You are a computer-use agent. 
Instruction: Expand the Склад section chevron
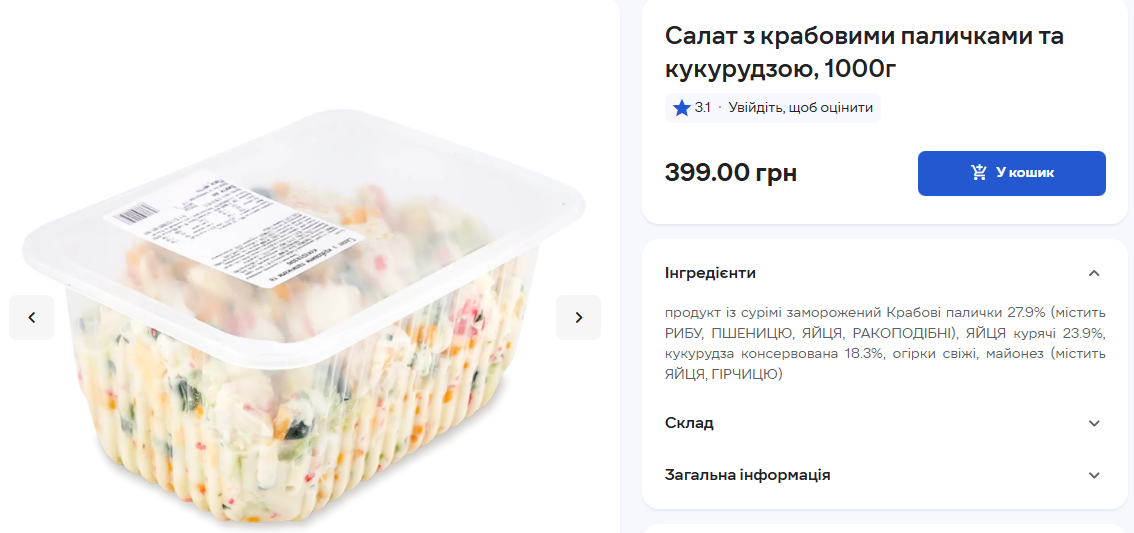tap(1094, 423)
